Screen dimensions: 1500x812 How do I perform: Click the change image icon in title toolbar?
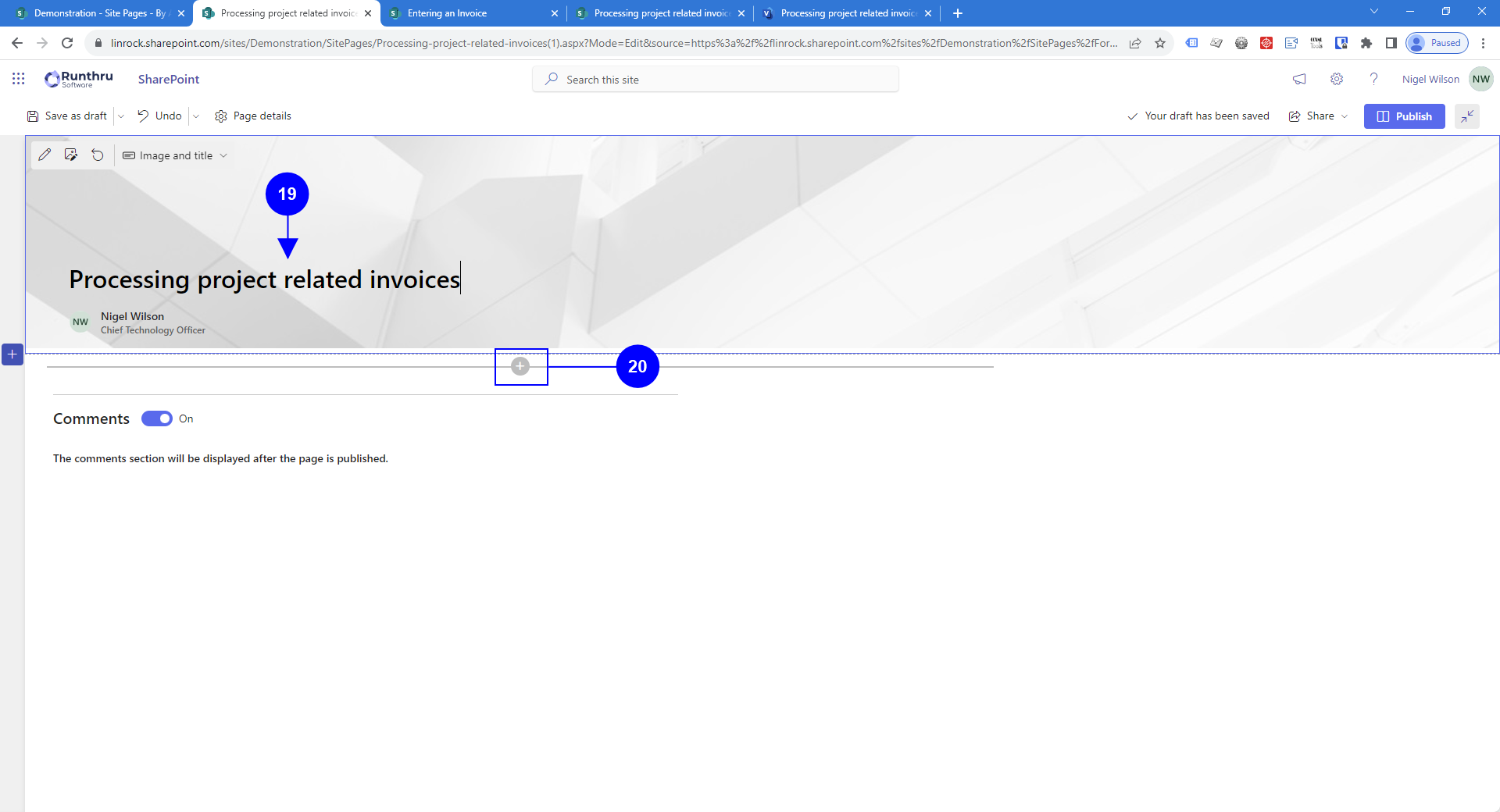click(71, 155)
